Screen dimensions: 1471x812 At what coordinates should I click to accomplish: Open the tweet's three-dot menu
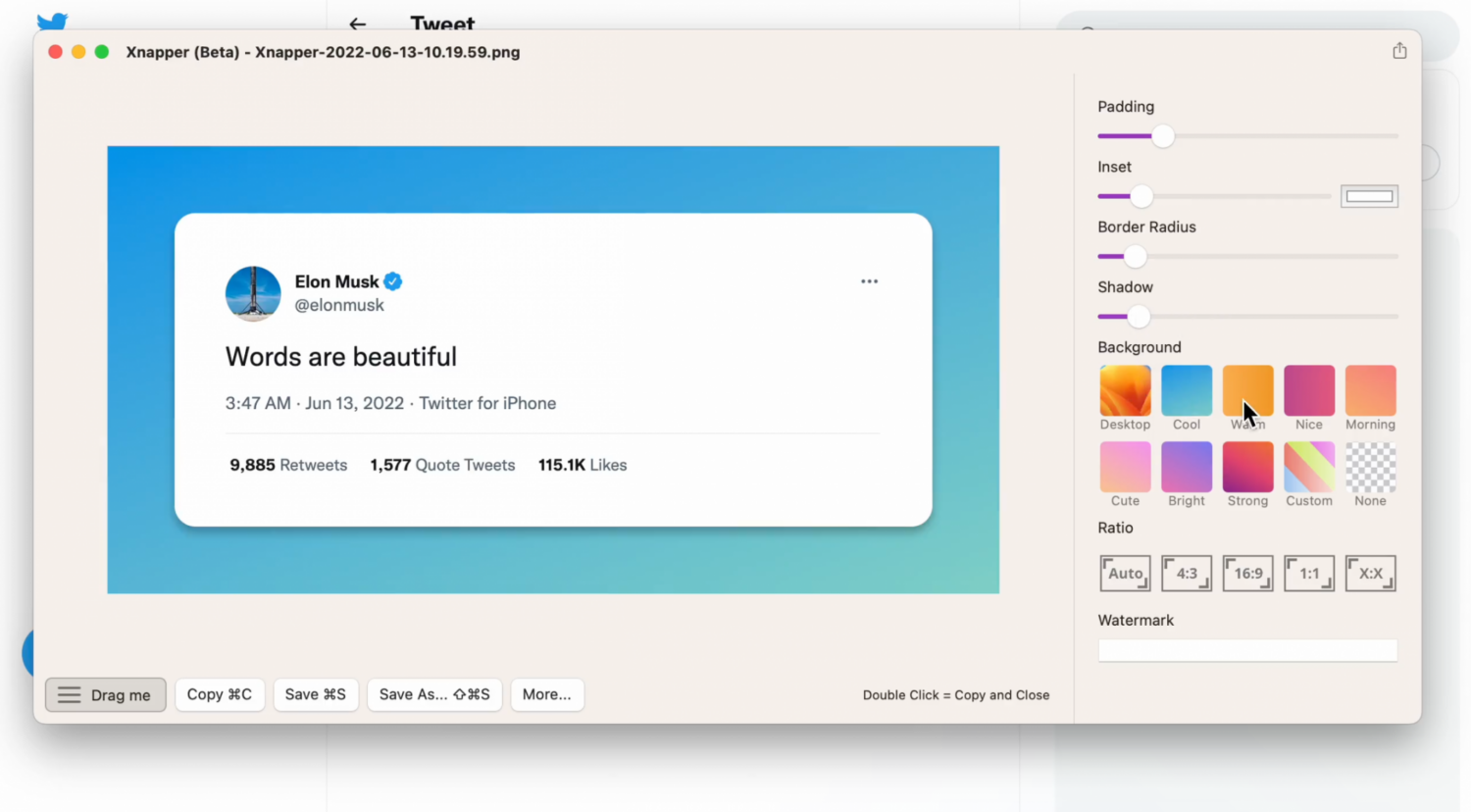[870, 281]
